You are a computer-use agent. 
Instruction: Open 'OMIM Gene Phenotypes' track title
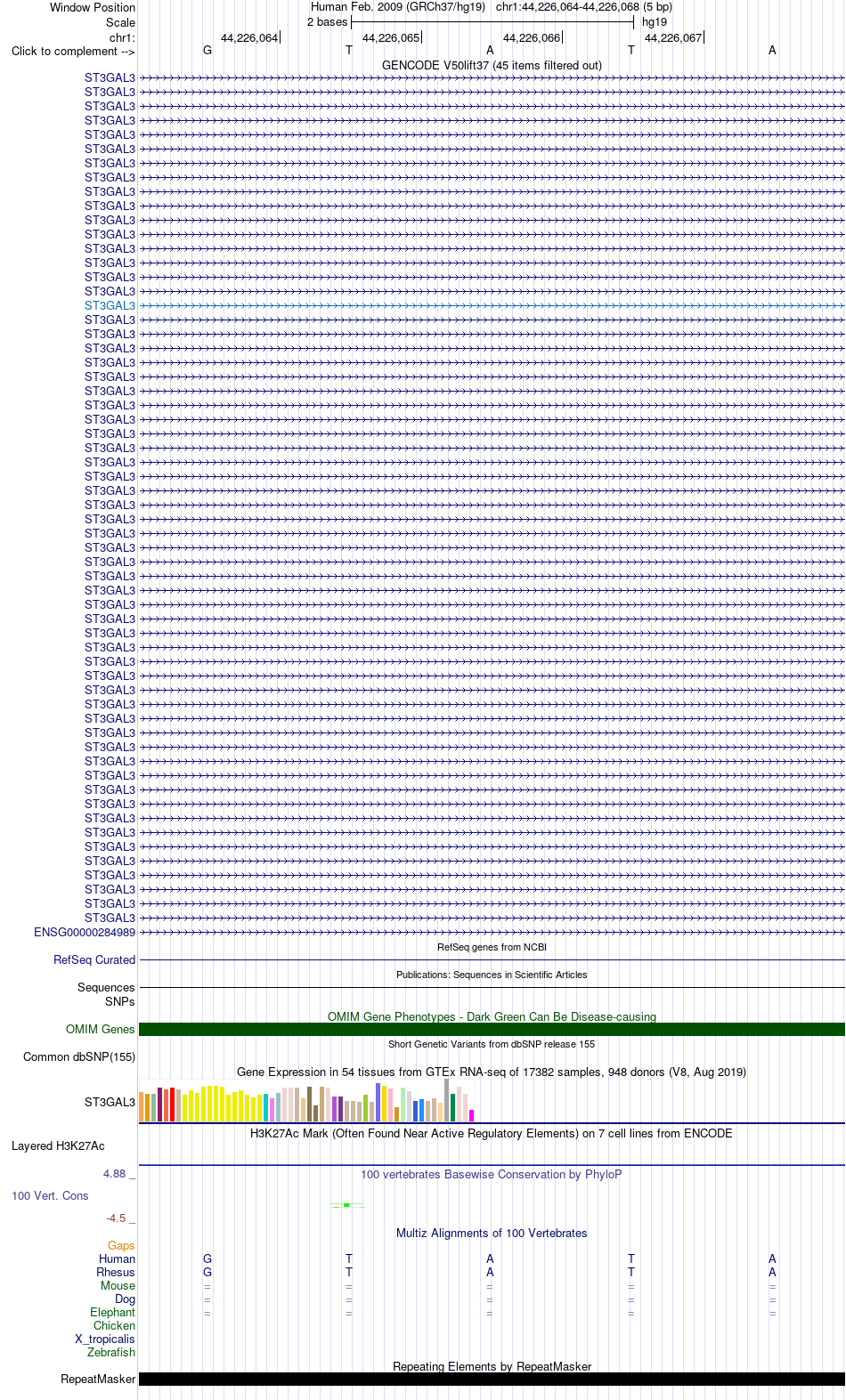tap(492, 1016)
